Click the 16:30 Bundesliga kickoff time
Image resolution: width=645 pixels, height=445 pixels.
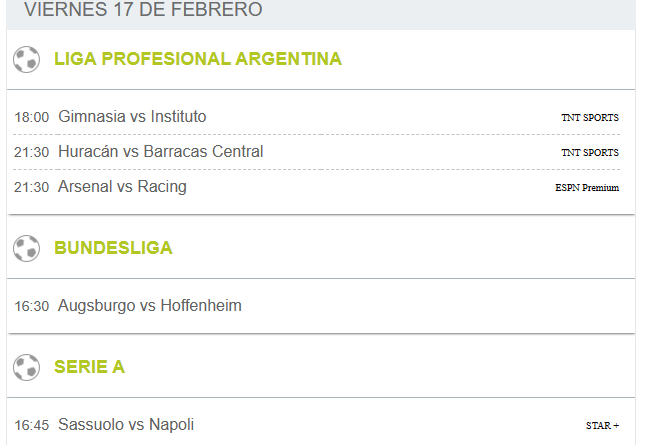[32, 306]
